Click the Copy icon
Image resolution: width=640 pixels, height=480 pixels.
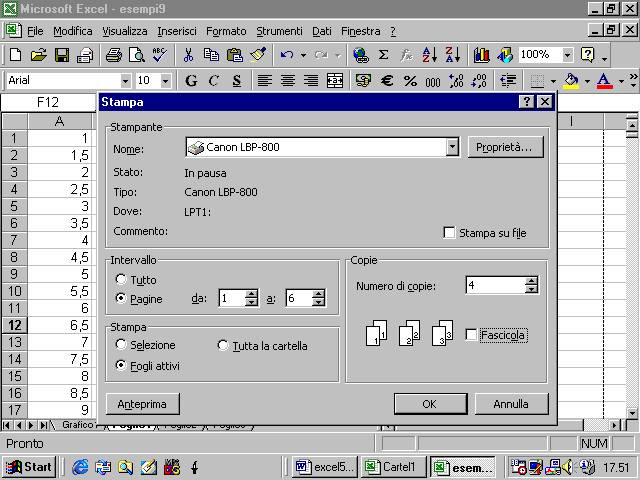[211, 55]
